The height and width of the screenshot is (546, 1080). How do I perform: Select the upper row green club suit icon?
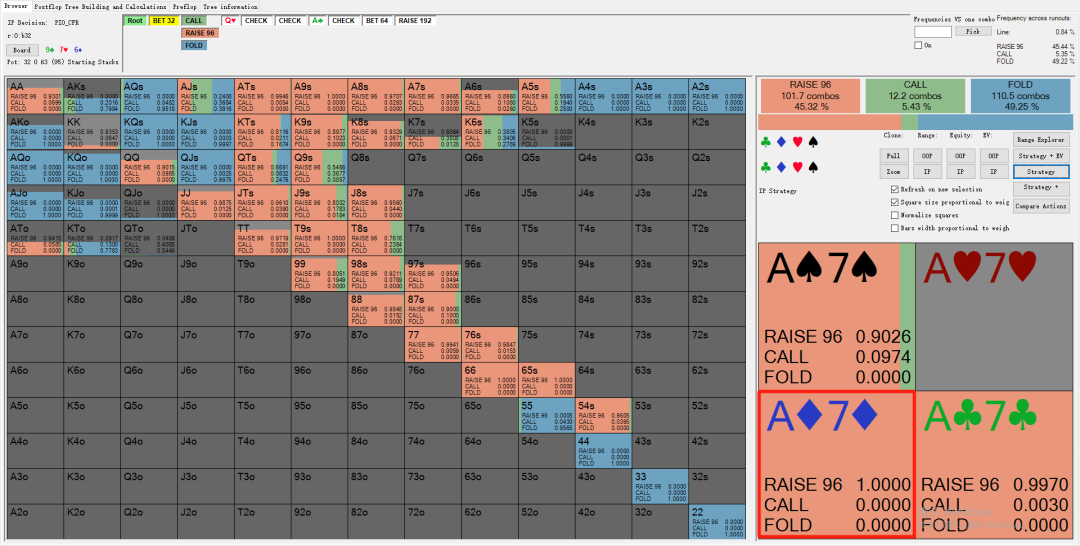click(765, 143)
